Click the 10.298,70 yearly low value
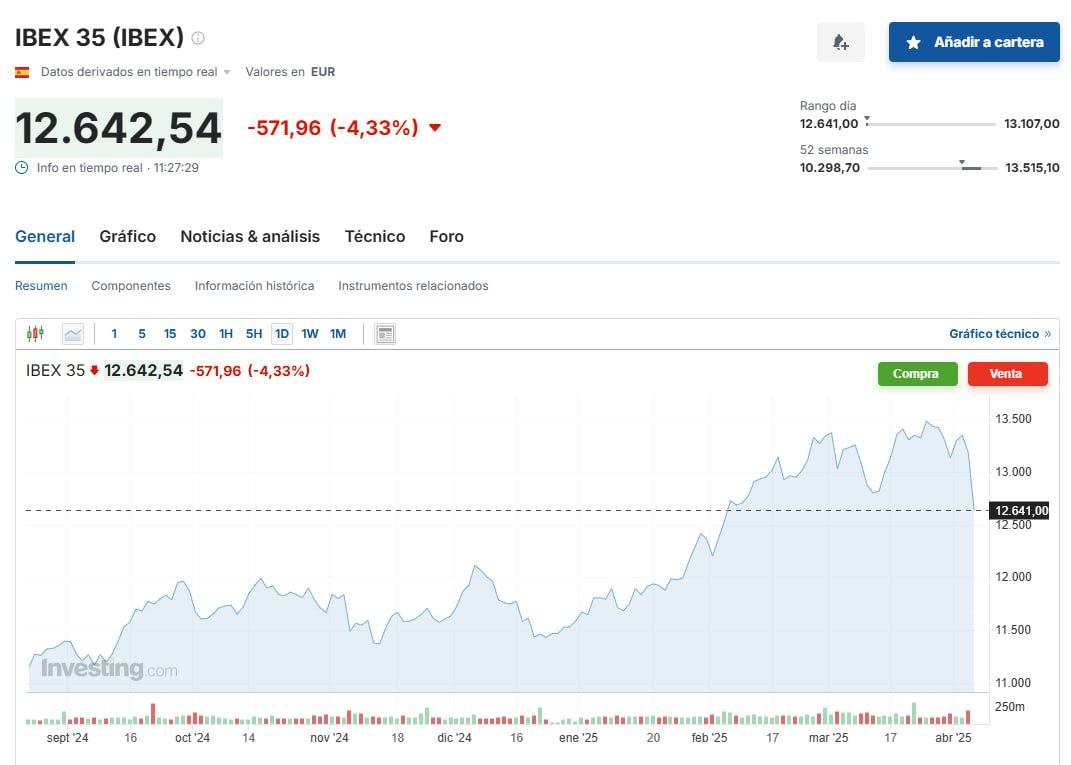 (830, 167)
